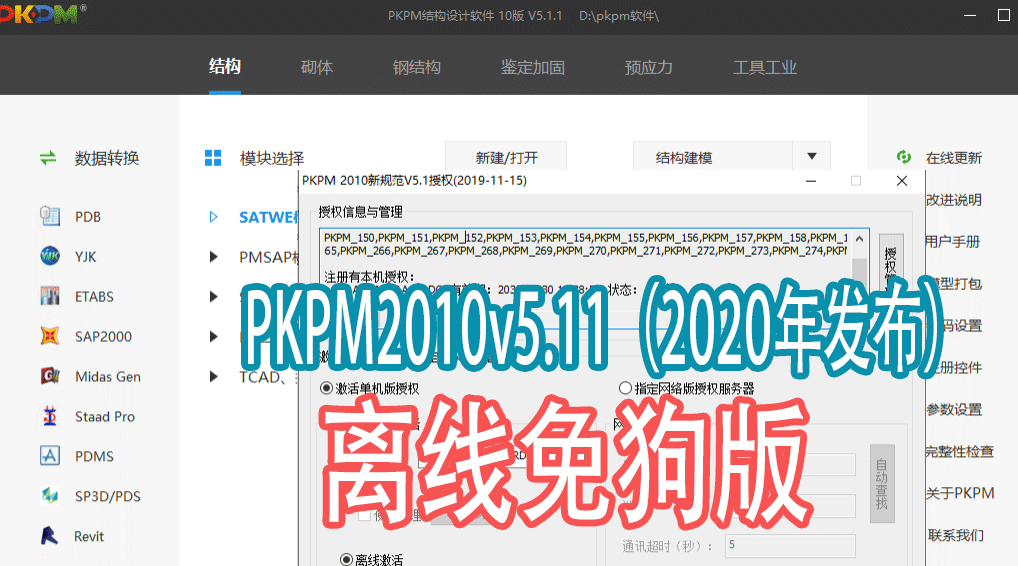This screenshot has height=566, width=1018.
Task: Expand the module row above TCAD
Action: point(214,336)
